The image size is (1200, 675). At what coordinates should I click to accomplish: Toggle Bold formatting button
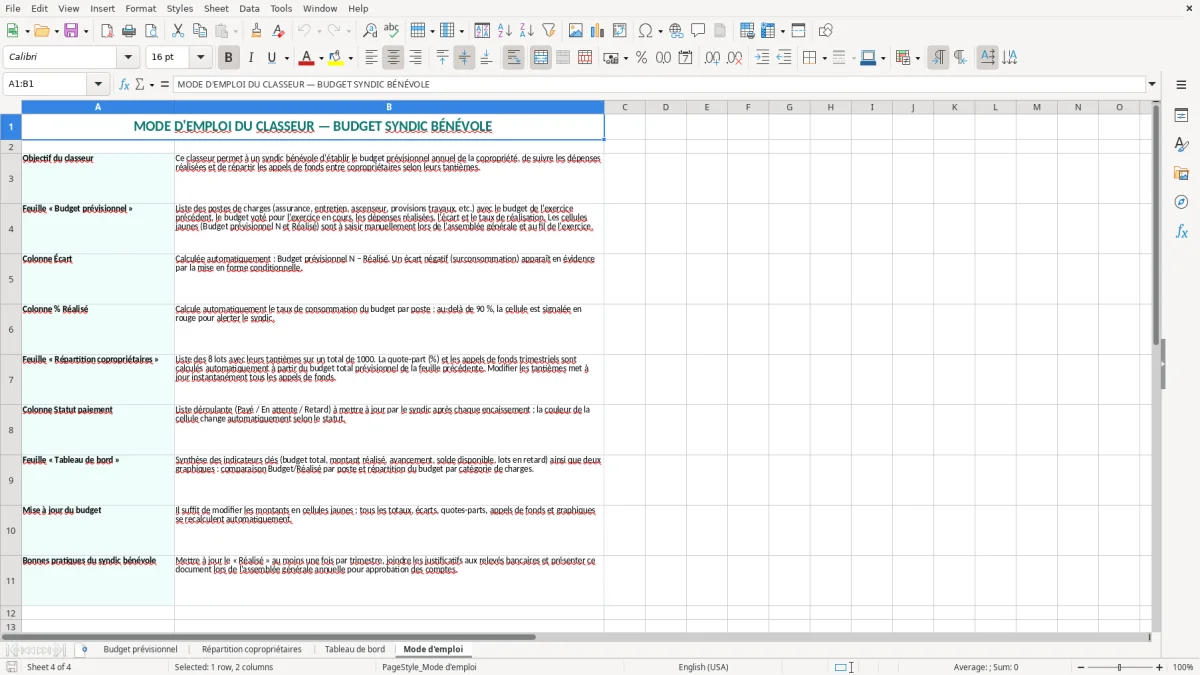coord(228,58)
